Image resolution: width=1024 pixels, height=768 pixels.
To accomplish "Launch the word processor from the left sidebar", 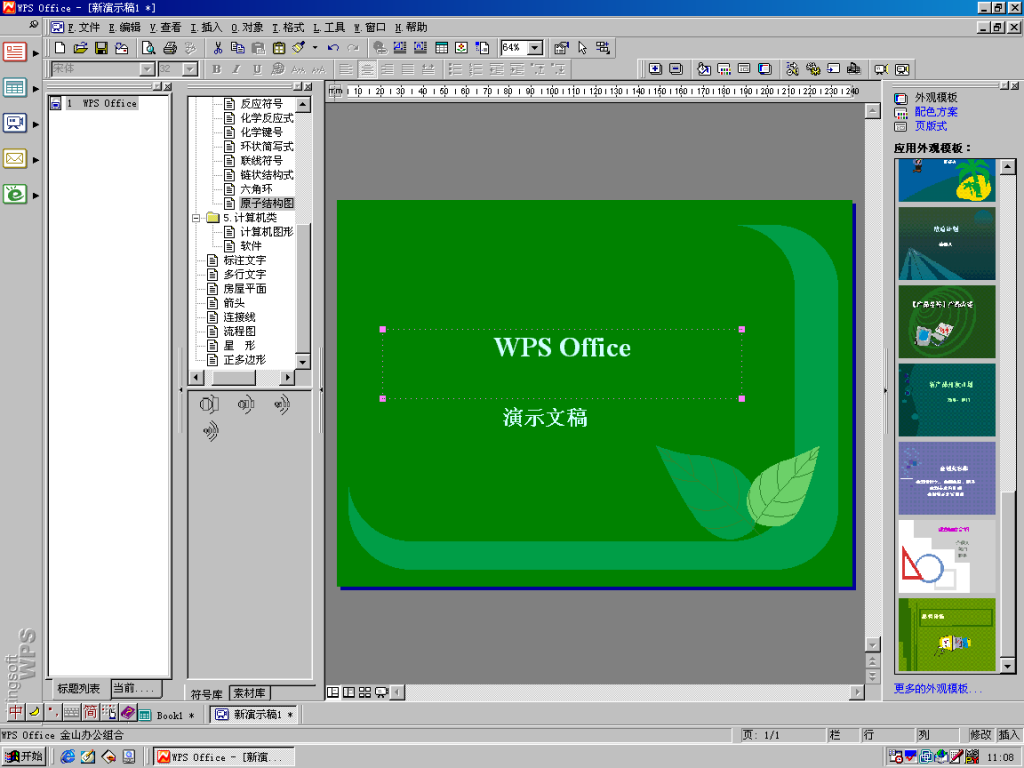I will coord(14,52).
